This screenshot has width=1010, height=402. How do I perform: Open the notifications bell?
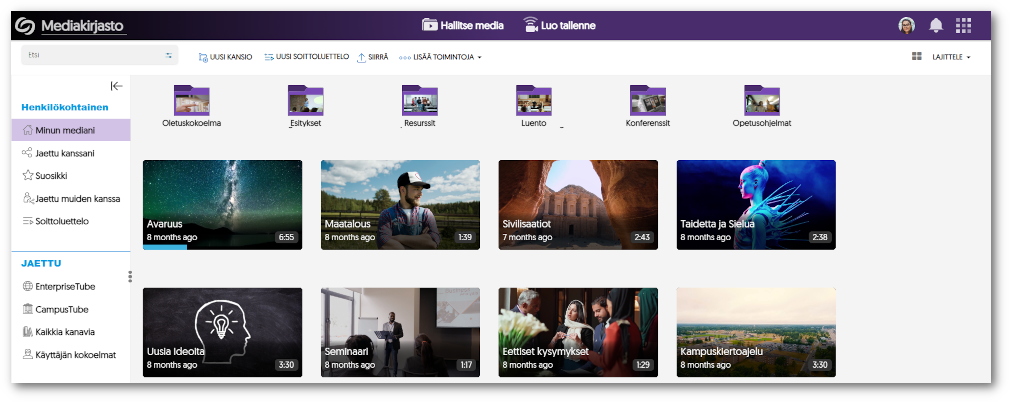click(935, 26)
